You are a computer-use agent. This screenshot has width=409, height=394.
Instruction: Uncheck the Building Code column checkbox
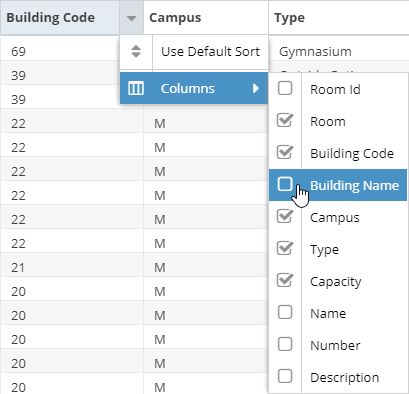pyautogui.click(x=285, y=152)
